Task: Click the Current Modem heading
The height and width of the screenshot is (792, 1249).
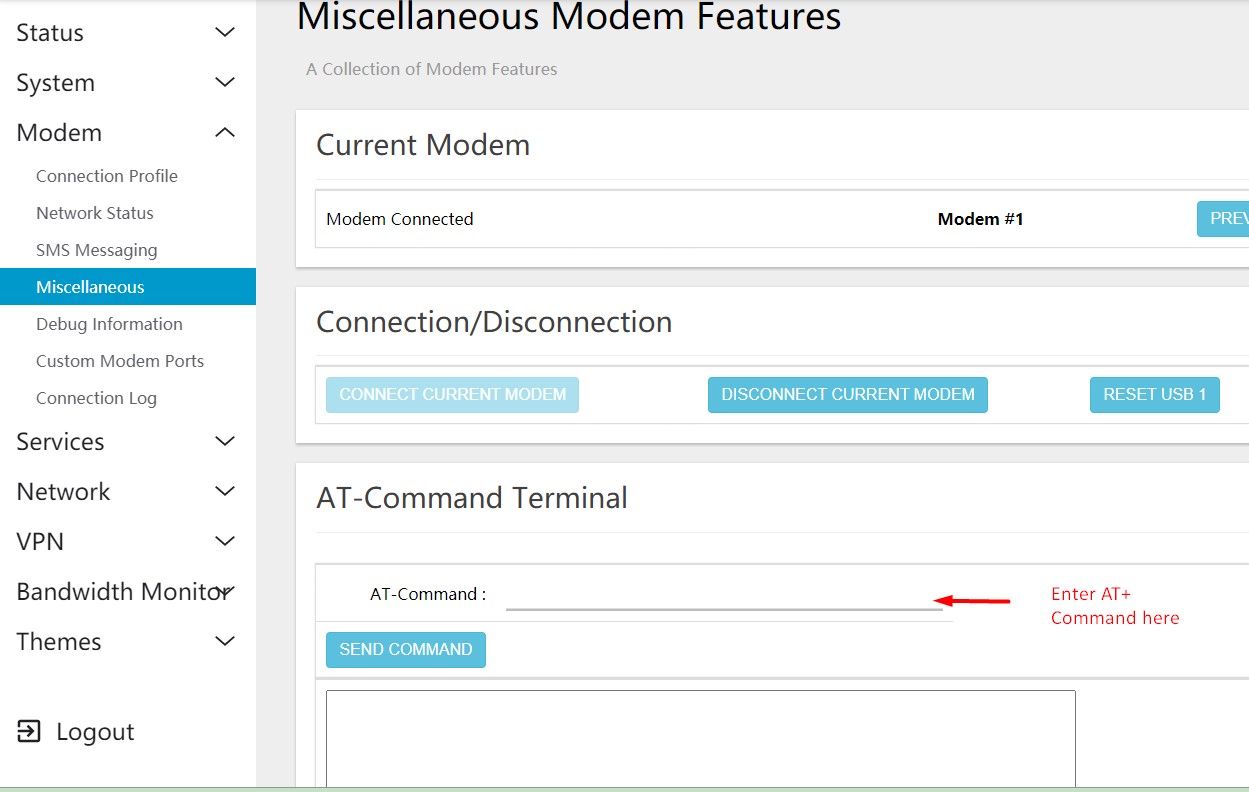Action: [423, 145]
